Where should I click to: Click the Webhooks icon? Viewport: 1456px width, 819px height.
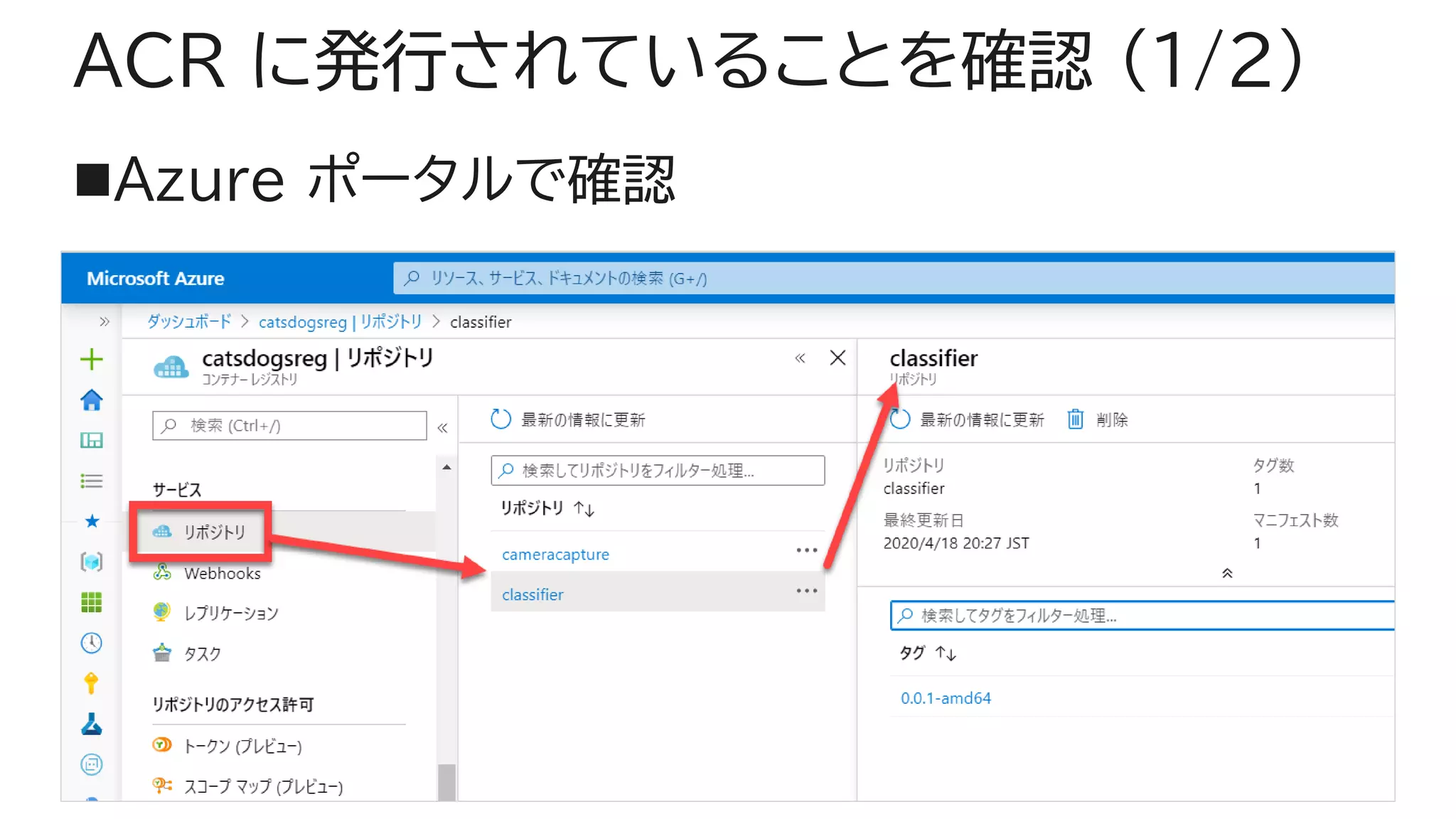[x=162, y=572]
